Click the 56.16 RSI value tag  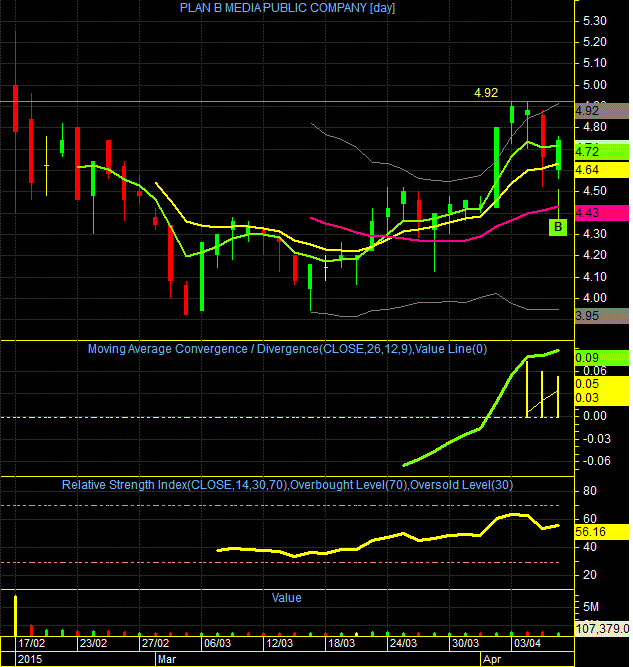(602, 532)
